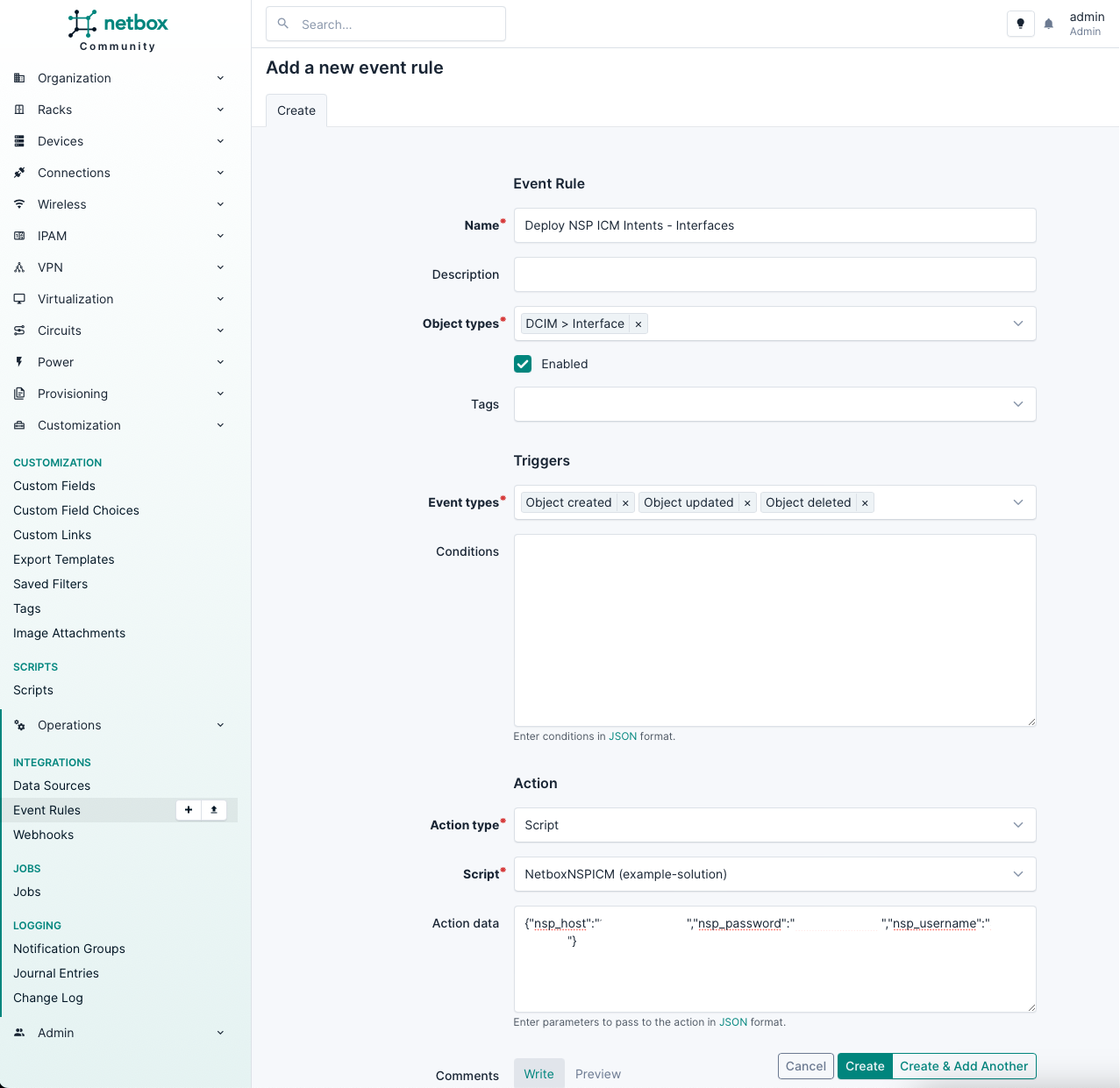Image resolution: width=1120 pixels, height=1088 pixels.
Task: Click the JSON link under Conditions
Action: (623, 736)
